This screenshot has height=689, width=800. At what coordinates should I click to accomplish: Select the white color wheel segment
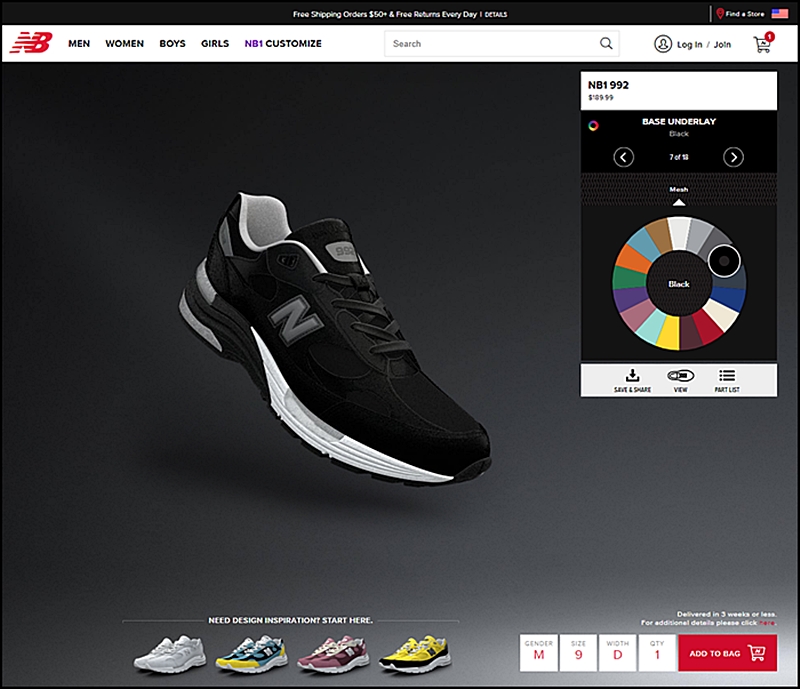679,233
